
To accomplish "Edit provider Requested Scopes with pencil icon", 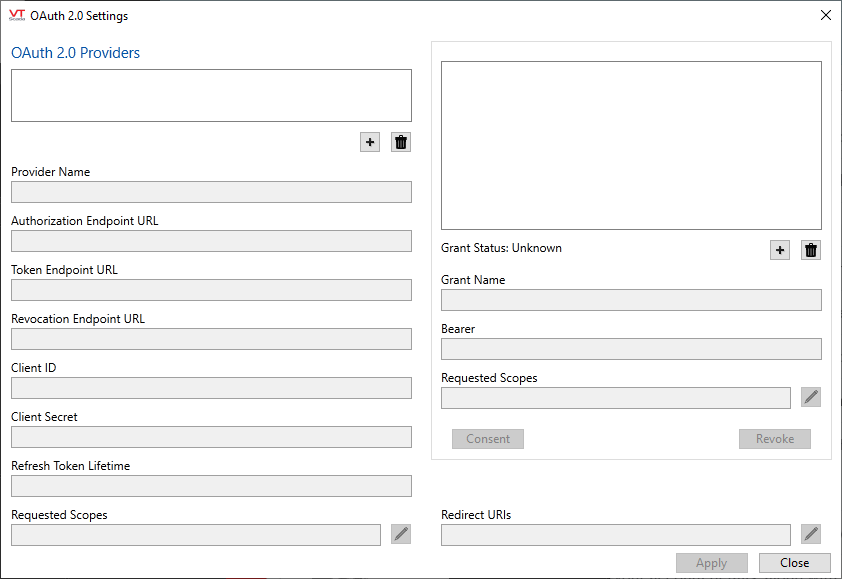I will tap(401, 534).
